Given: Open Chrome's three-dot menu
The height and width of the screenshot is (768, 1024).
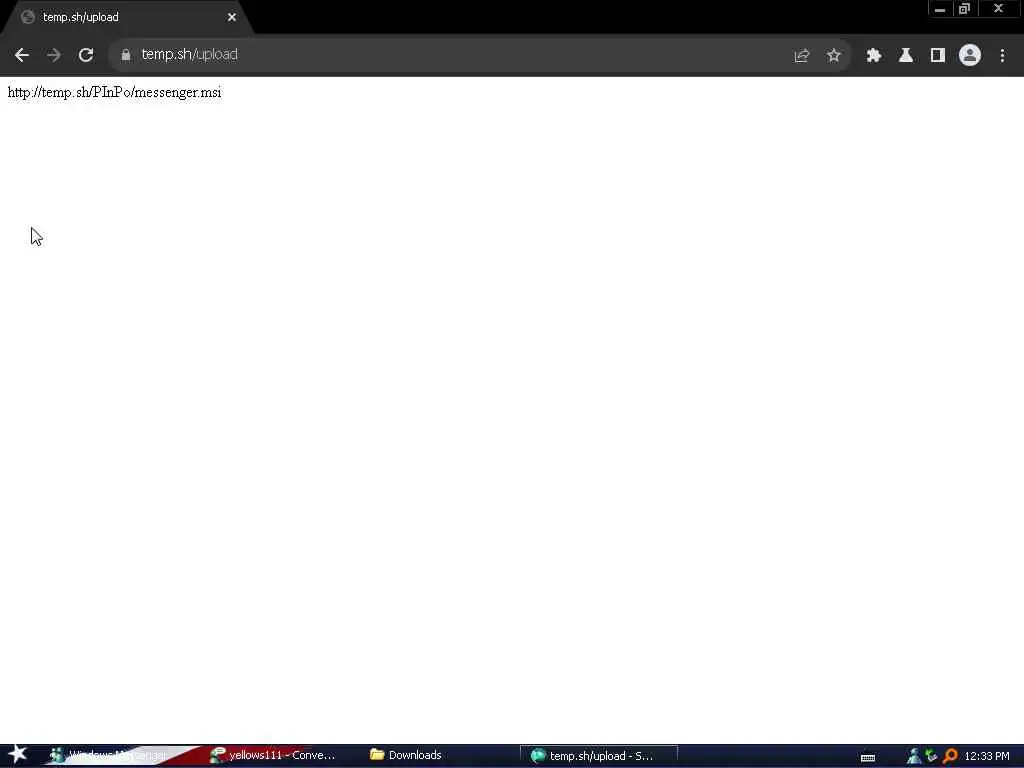Looking at the screenshot, I should (1002, 56).
